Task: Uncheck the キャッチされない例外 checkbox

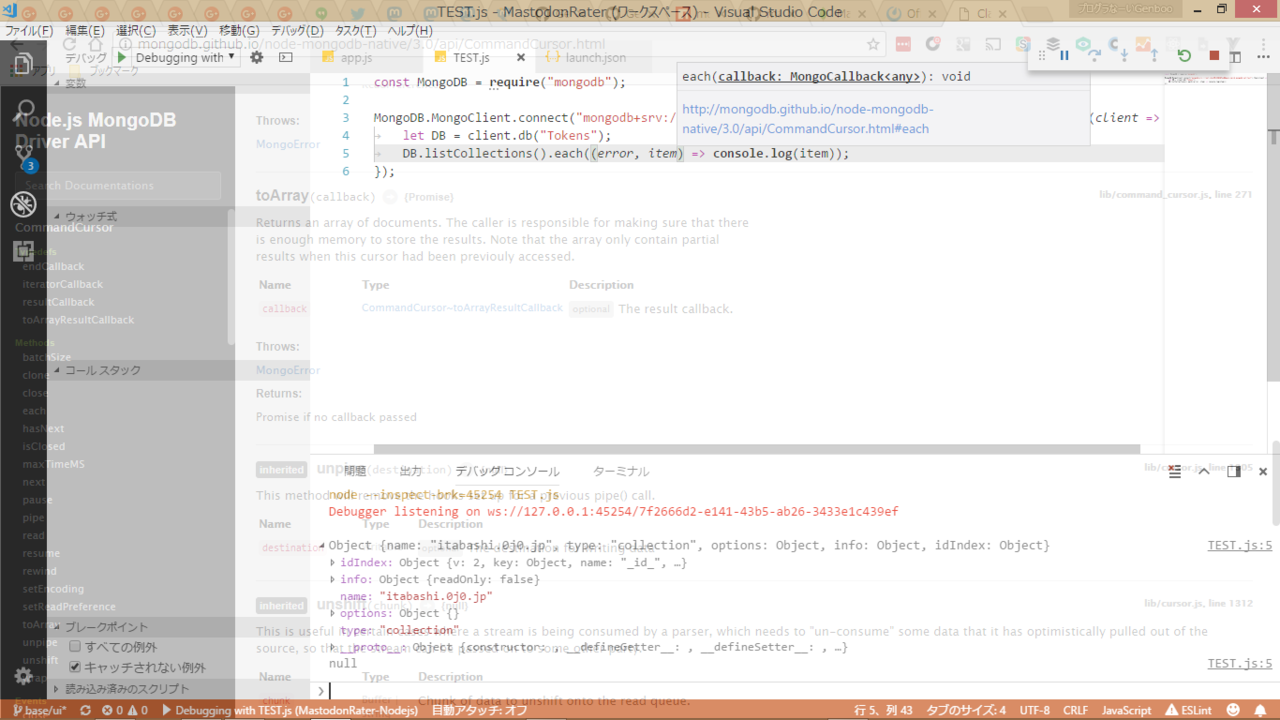Action: pyautogui.click(x=75, y=667)
